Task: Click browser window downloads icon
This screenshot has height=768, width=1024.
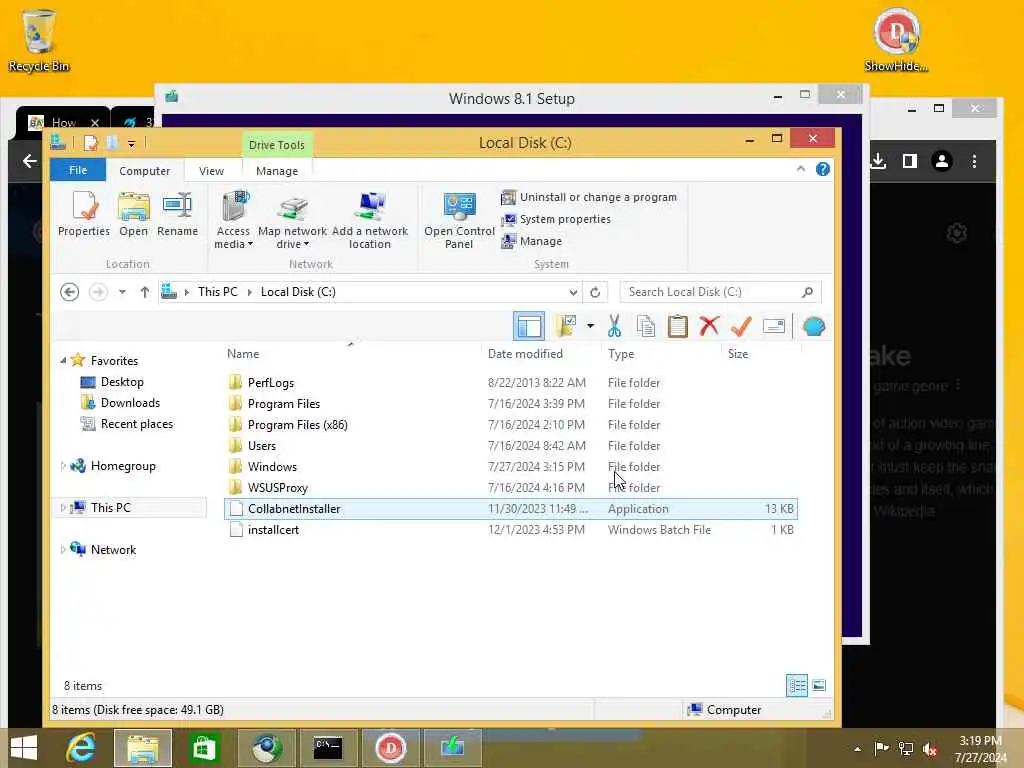Action: 878,161
